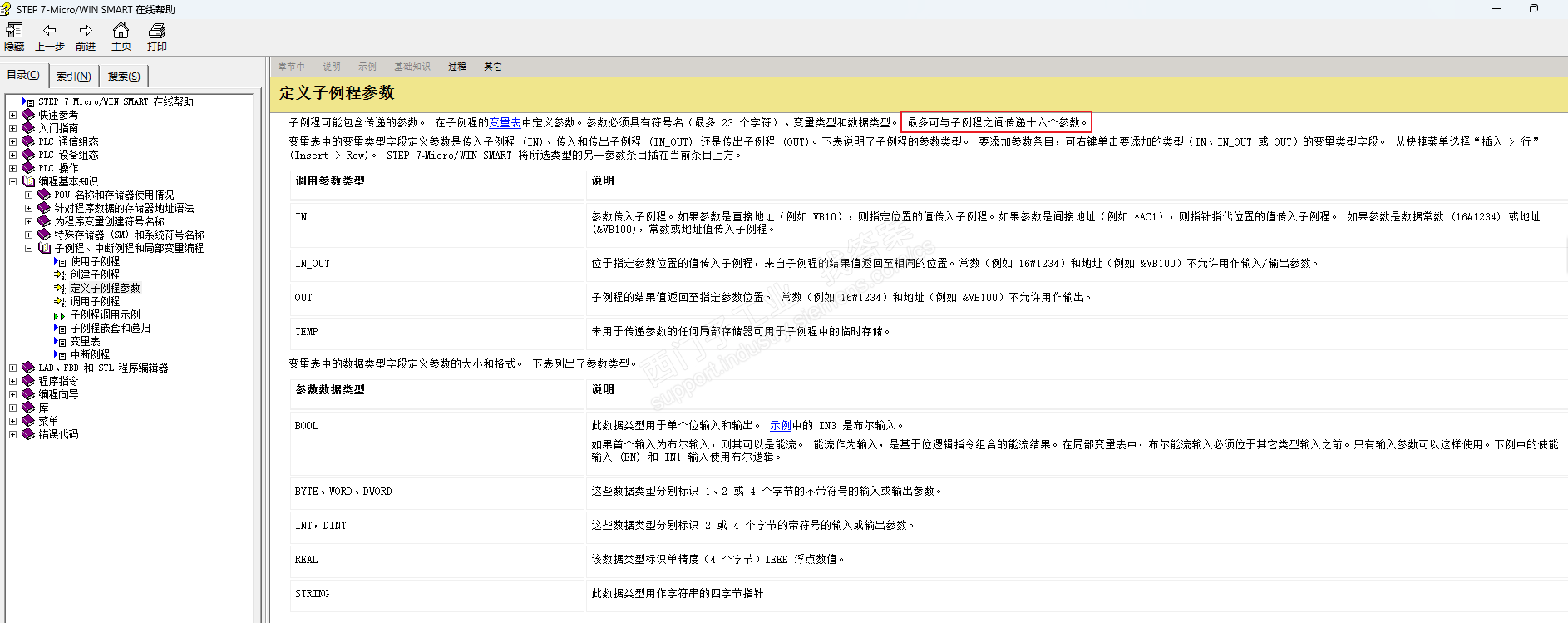This screenshot has height=623, width=1568.
Task: Select the 其它 tab in the topic header
Action: [x=493, y=67]
